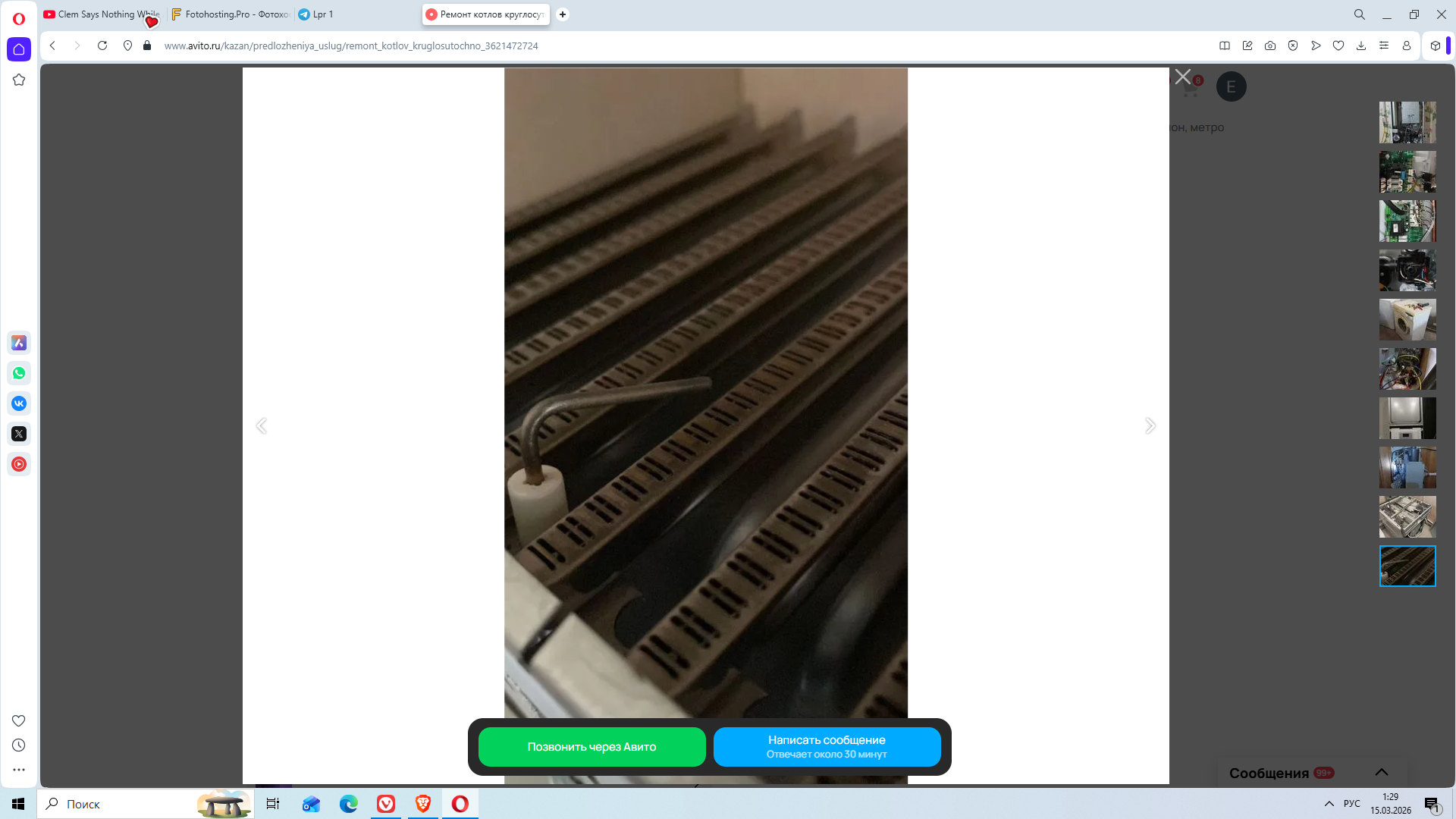Viewport: 1456px width, 819px height.
Task: Open Microsoft Edge from taskbar
Action: 349,804
